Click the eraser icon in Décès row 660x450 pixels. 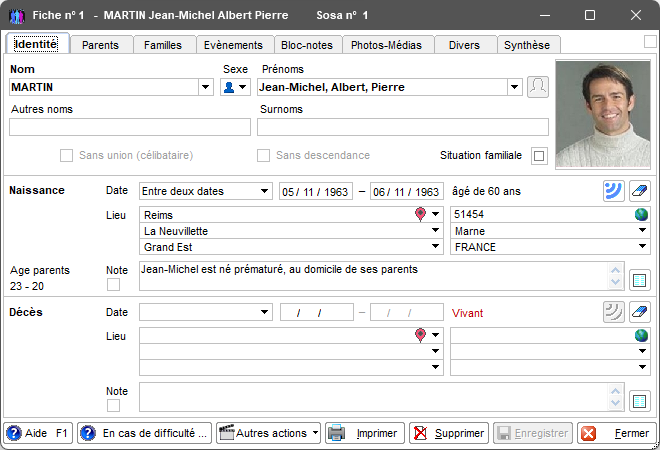pos(640,312)
